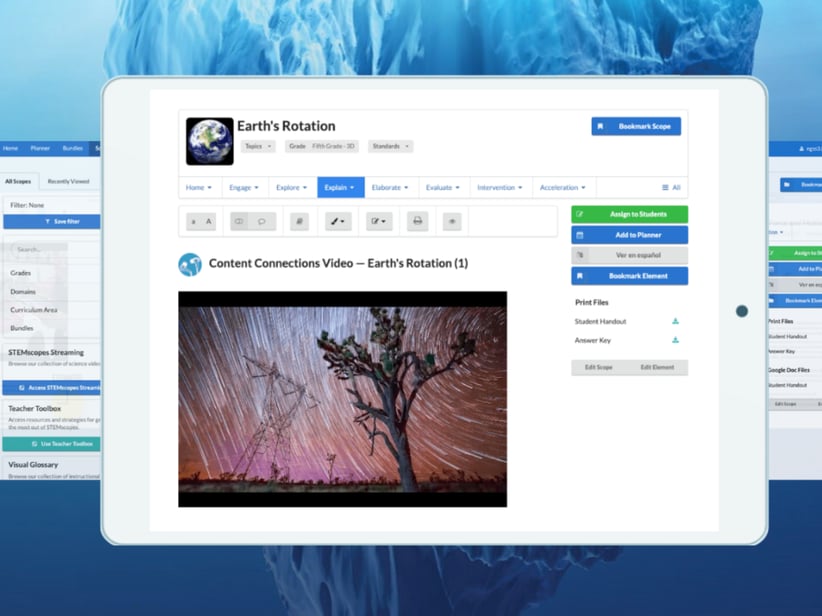The image size is (822, 616).
Task: Expand the Topics dropdown
Action: 257,146
